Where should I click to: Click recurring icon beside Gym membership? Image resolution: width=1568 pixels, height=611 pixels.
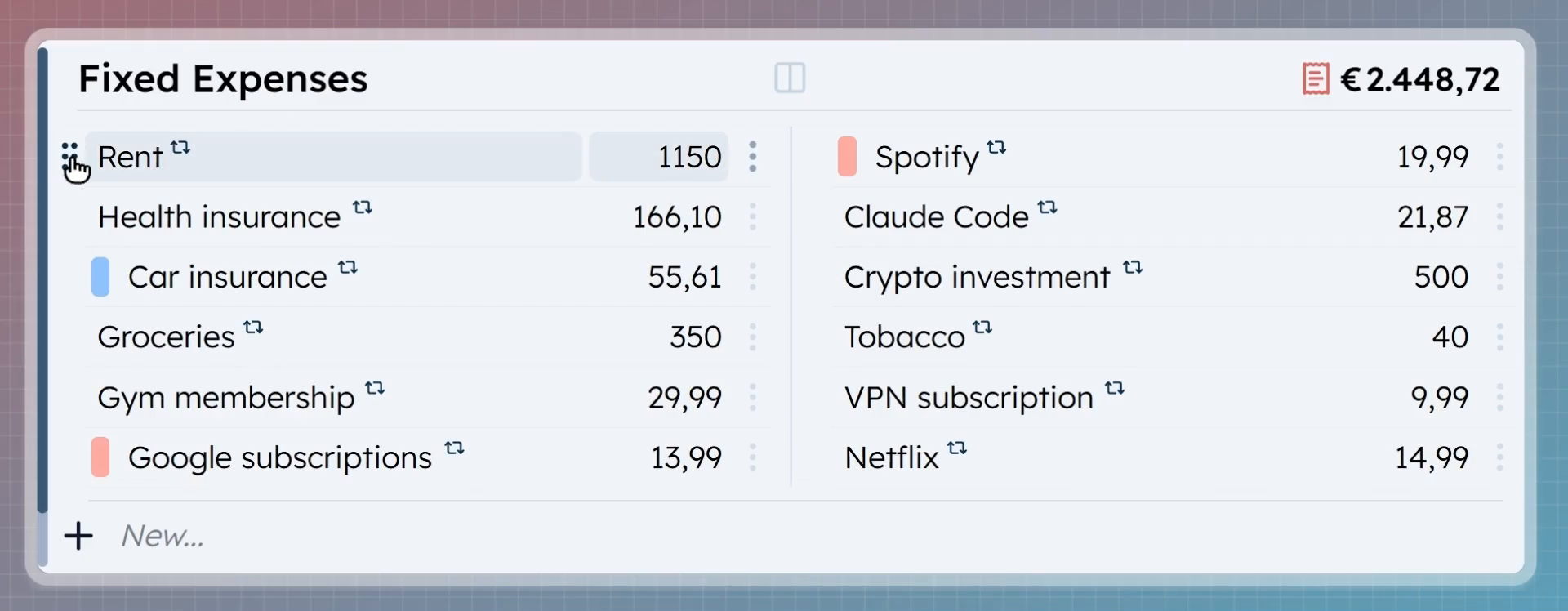coord(375,388)
